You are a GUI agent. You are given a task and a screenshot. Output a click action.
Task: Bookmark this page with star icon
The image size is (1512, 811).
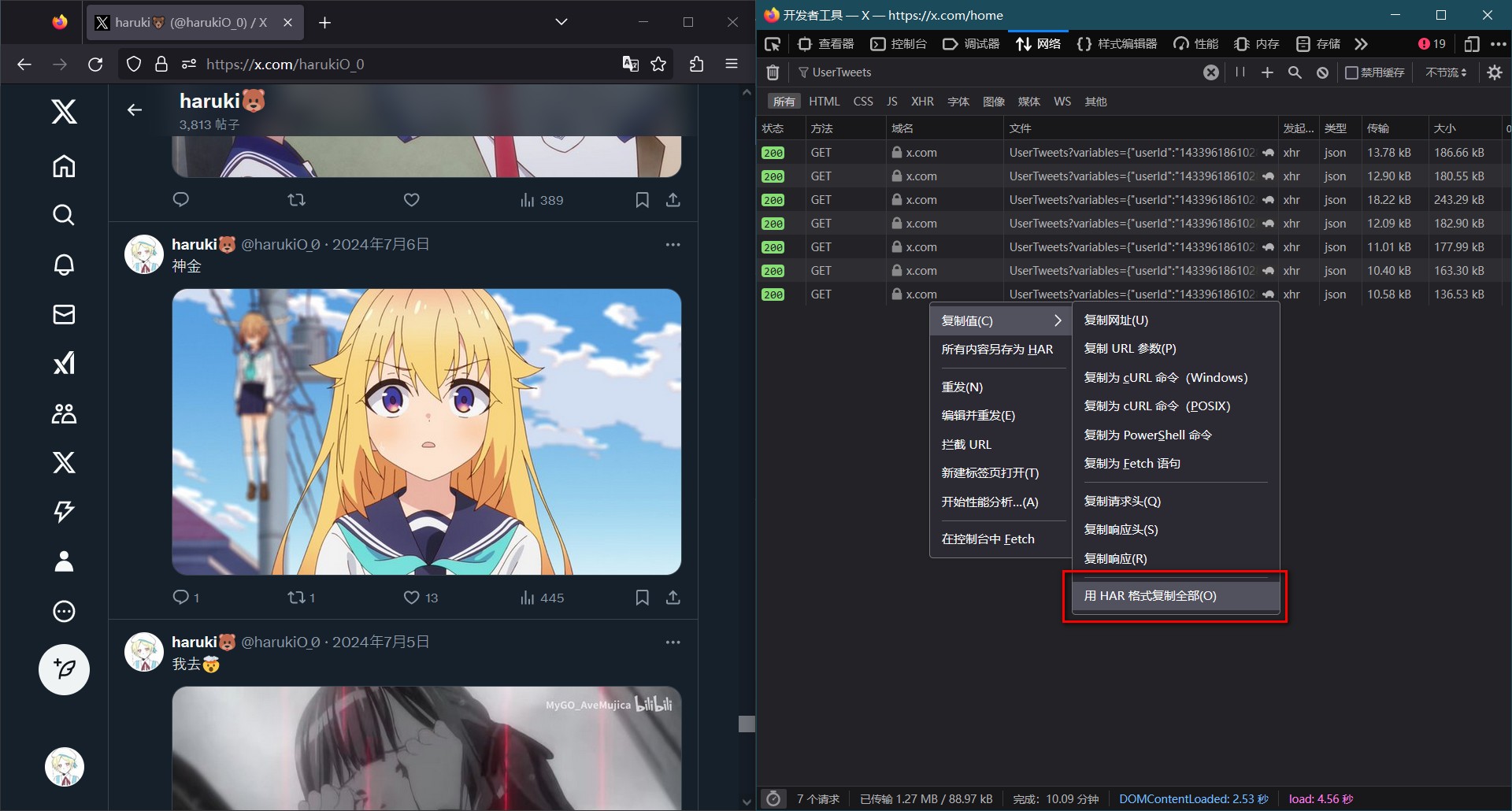tap(658, 65)
